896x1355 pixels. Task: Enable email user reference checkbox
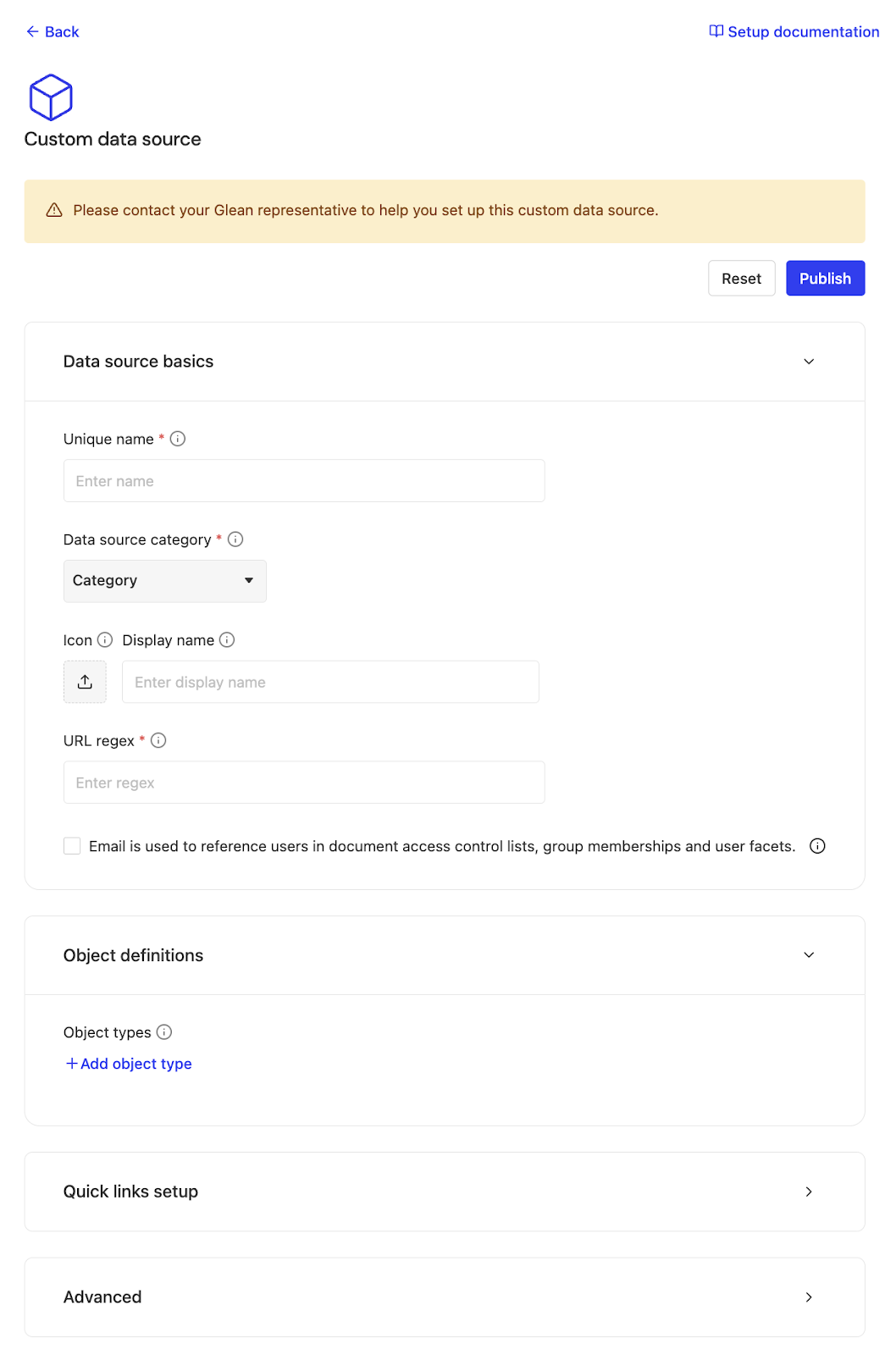tap(72, 846)
